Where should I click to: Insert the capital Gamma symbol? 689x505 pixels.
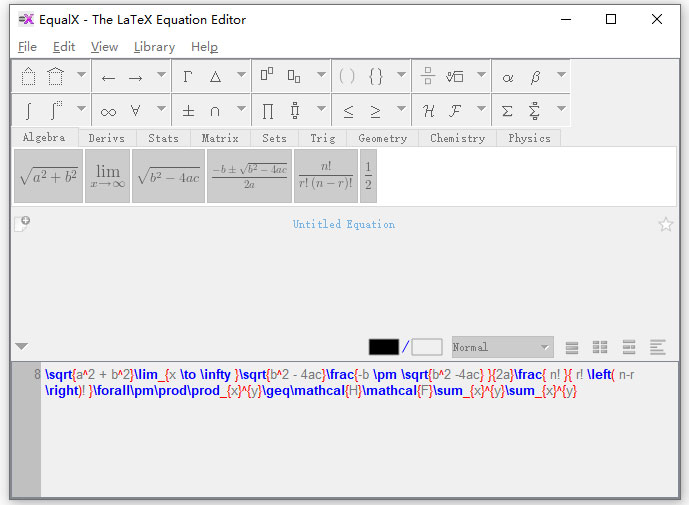pyautogui.click(x=188, y=76)
